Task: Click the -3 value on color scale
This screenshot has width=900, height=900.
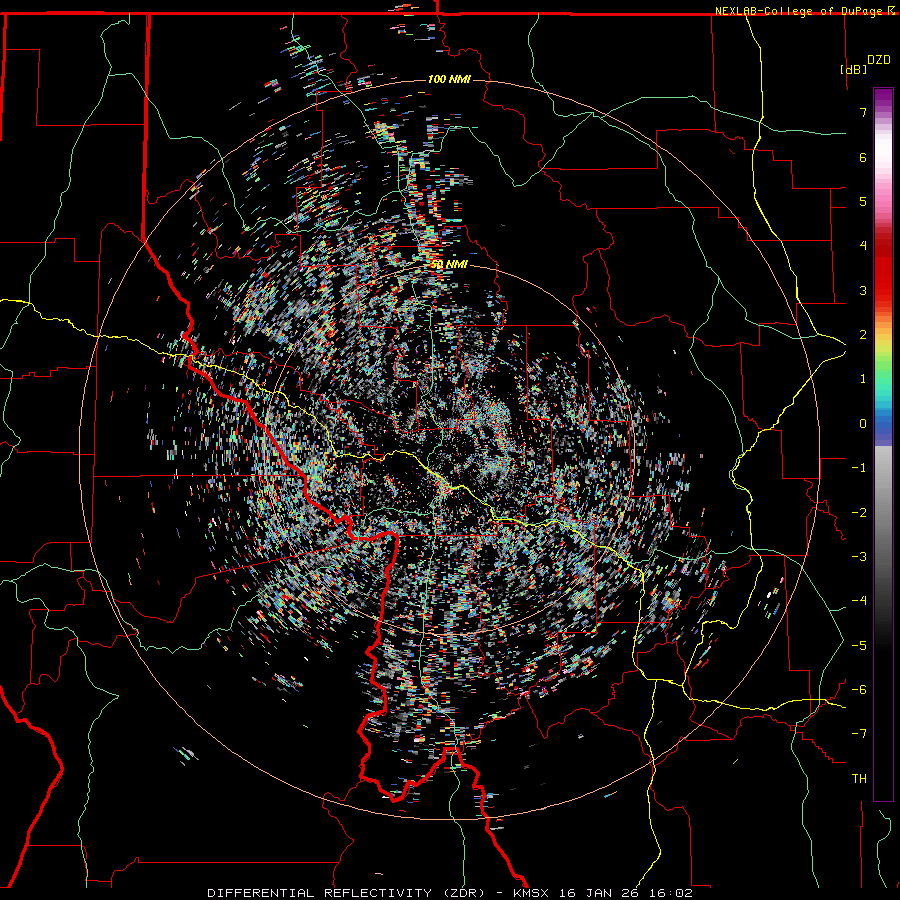Action: coord(859,557)
